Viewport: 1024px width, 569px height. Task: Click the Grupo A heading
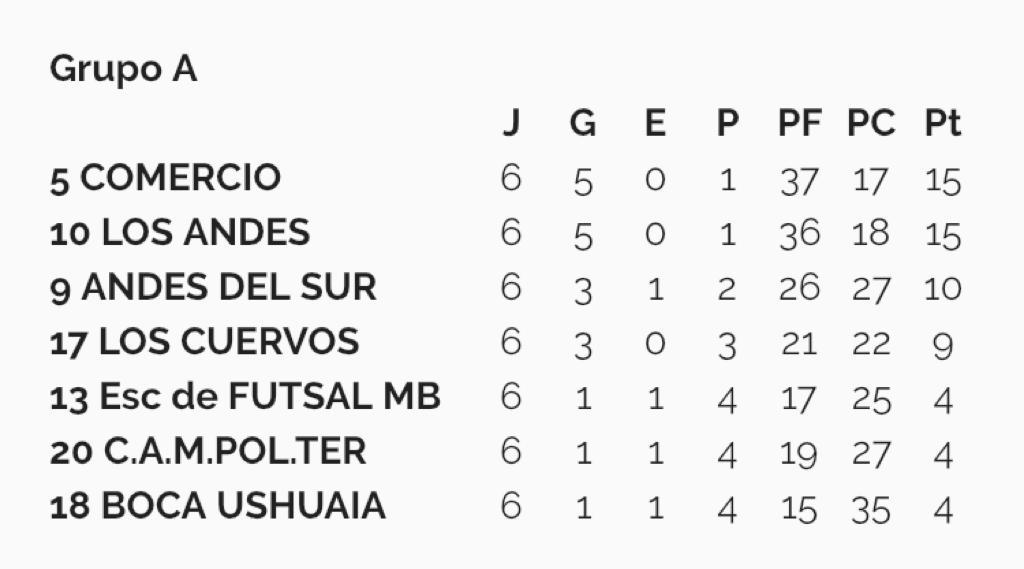(123, 69)
